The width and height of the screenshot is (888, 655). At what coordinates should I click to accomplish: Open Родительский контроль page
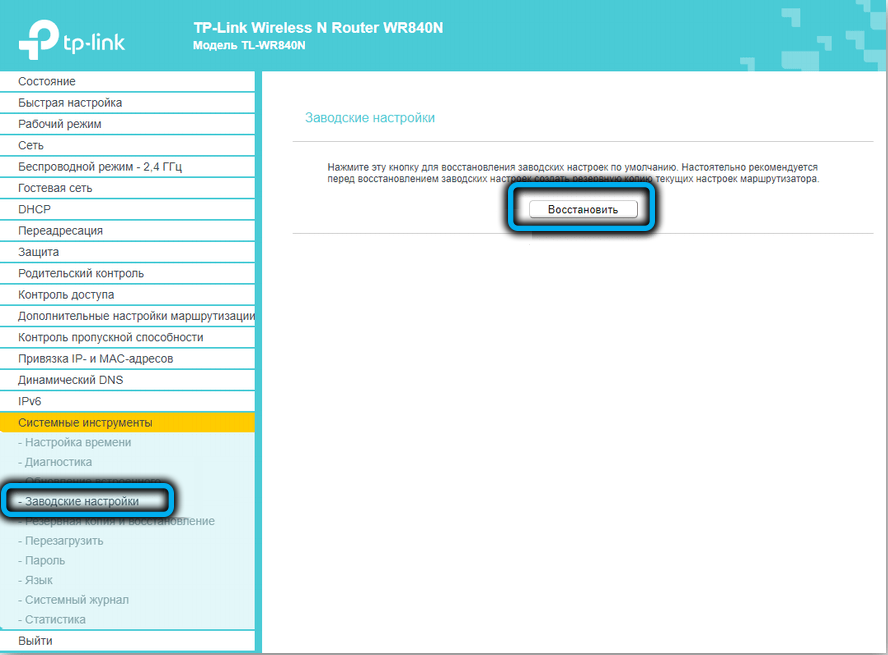(x=81, y=273)
